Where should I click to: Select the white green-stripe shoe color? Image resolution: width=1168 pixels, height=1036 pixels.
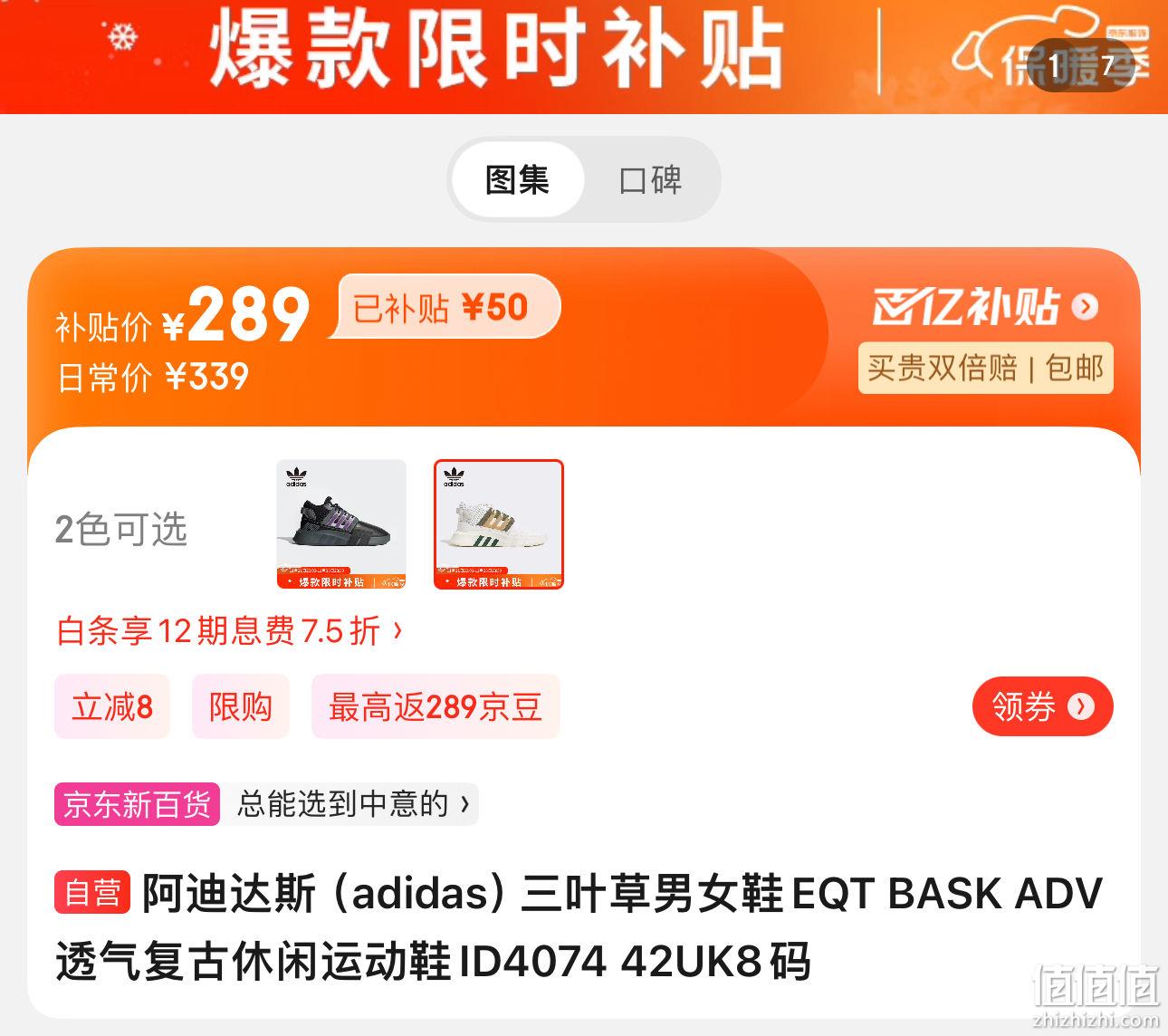pyautogui.click(x=499, y=524)
